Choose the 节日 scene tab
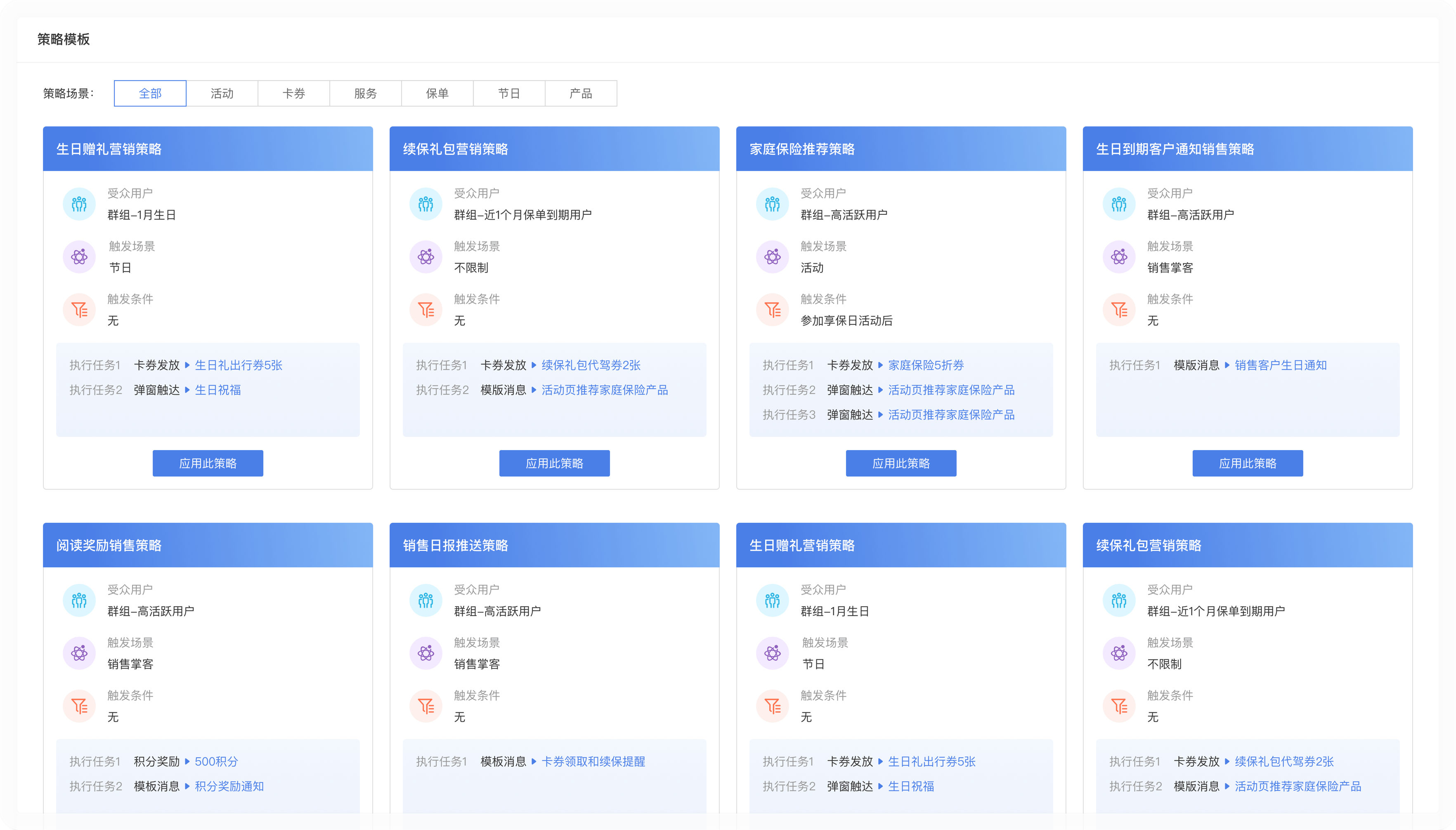 [509, 93]
